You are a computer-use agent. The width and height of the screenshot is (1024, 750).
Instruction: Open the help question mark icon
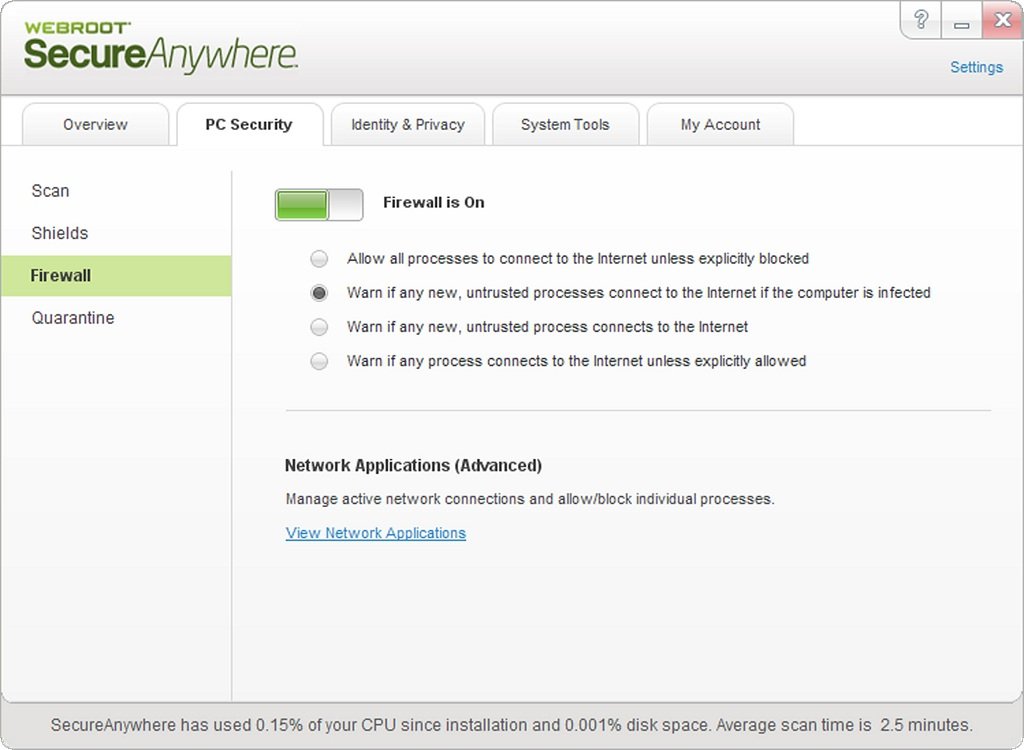pyautogui.click(x=920, y=19)
